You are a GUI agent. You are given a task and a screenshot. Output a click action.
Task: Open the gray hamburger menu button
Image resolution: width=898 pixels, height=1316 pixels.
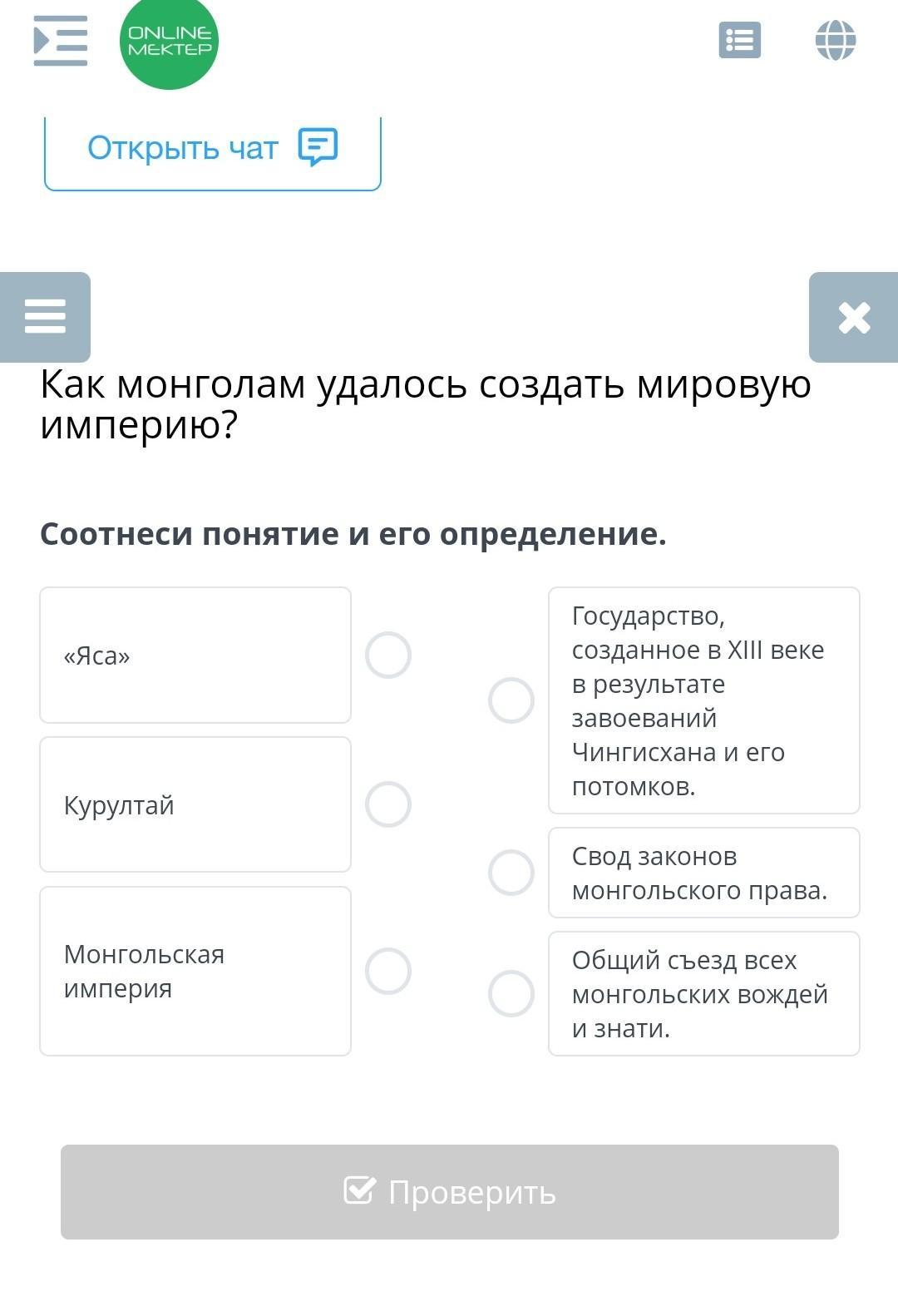point(45,317)
